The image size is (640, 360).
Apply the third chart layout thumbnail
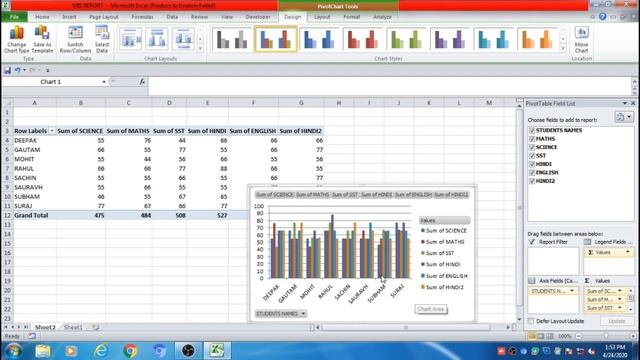pos(183,39)
